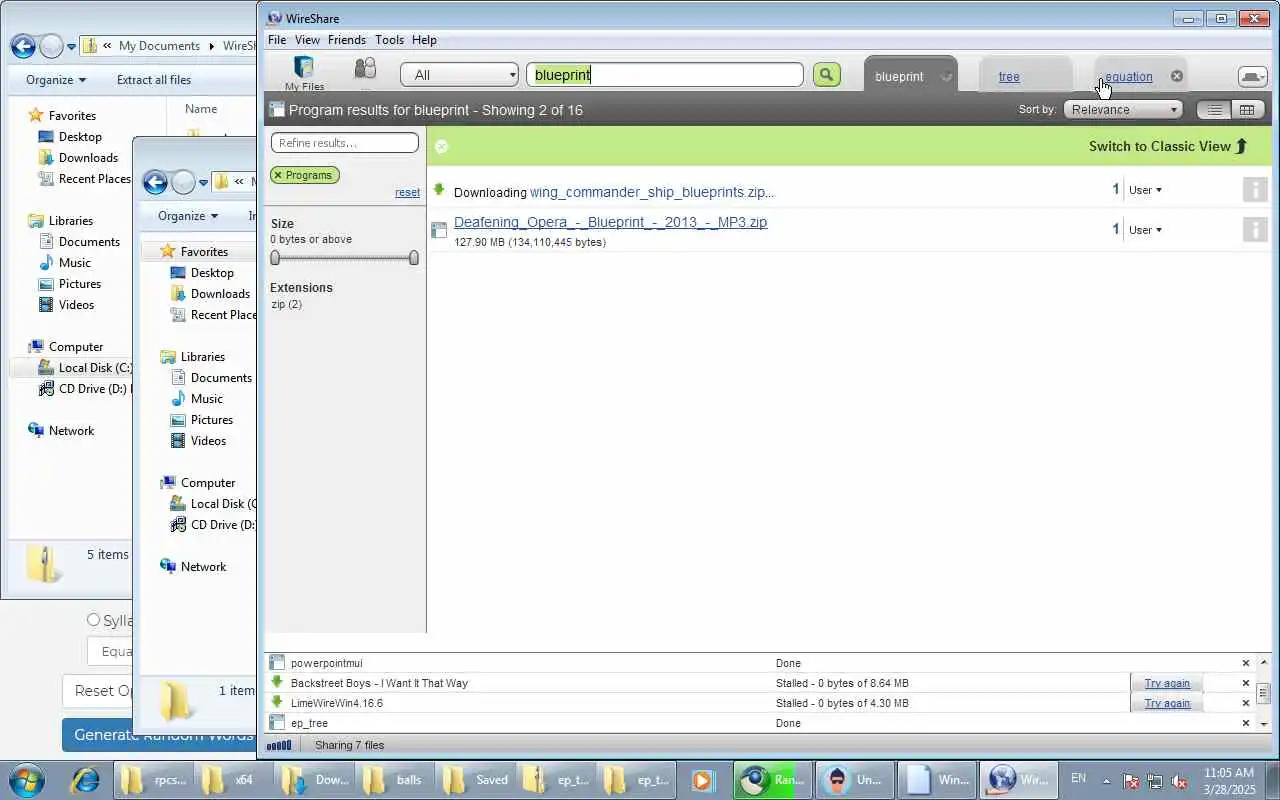Open the Friends menu in WireShare
Screen dimensions: 1280x800
347,40
